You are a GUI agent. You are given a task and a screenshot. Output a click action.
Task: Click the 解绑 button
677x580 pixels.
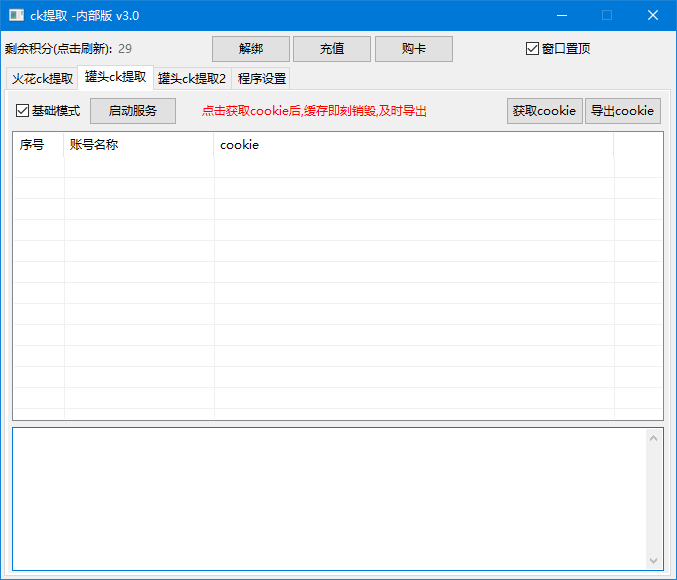point(250,49)
